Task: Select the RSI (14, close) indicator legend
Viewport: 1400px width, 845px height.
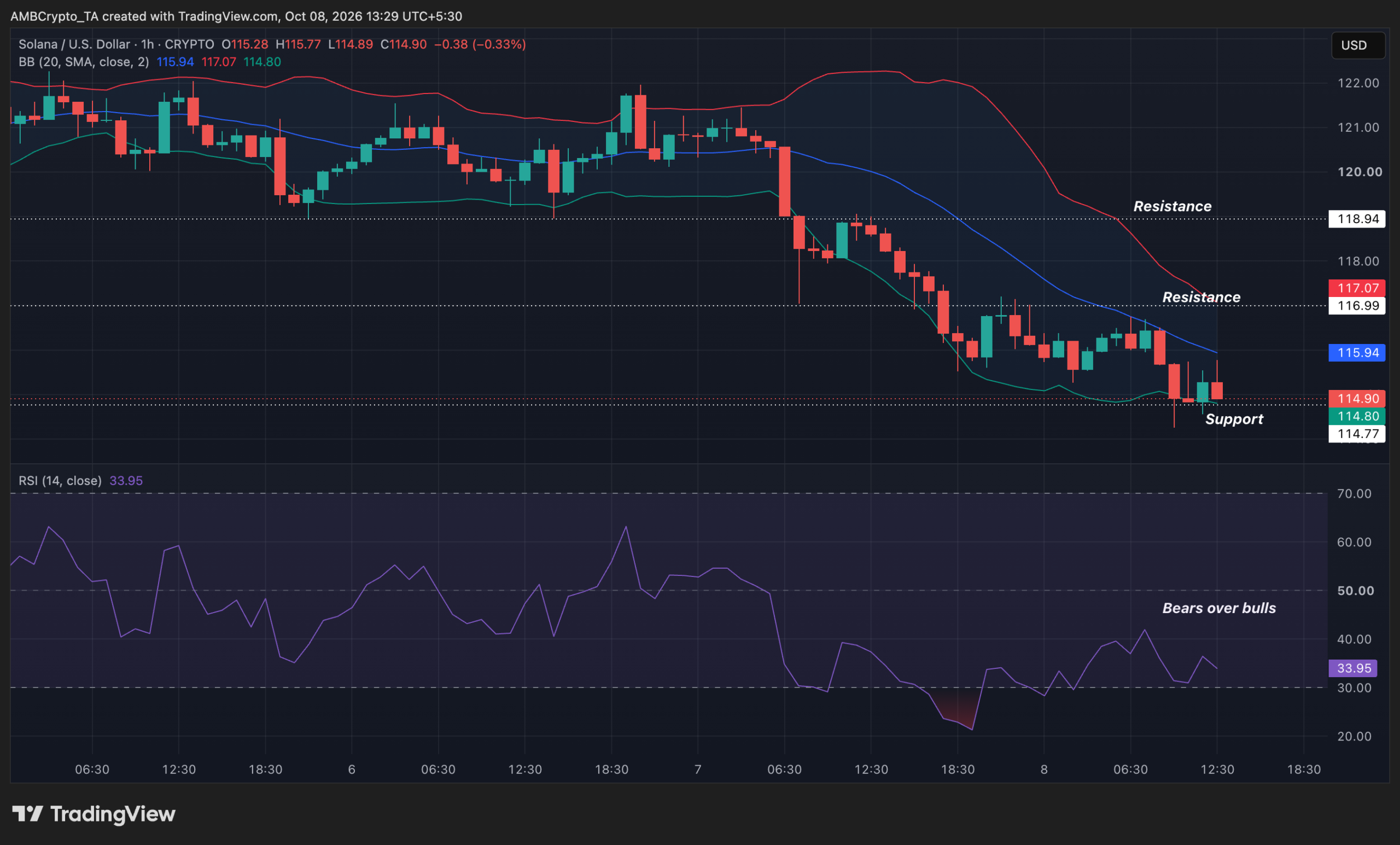Action: pyautogui.click(x=60, y=481)
